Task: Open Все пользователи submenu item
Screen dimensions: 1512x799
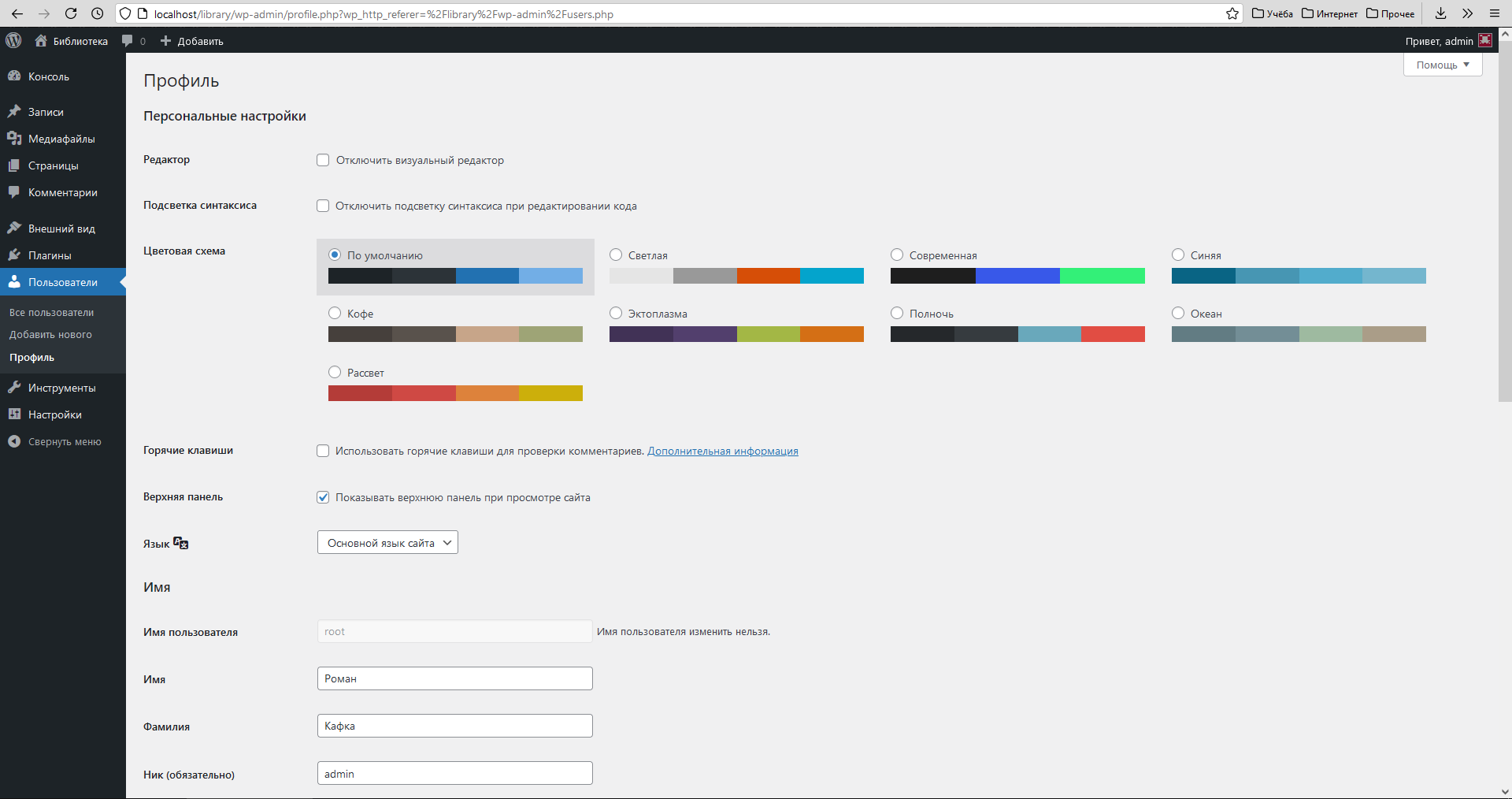Action: (x=51, y=312)
